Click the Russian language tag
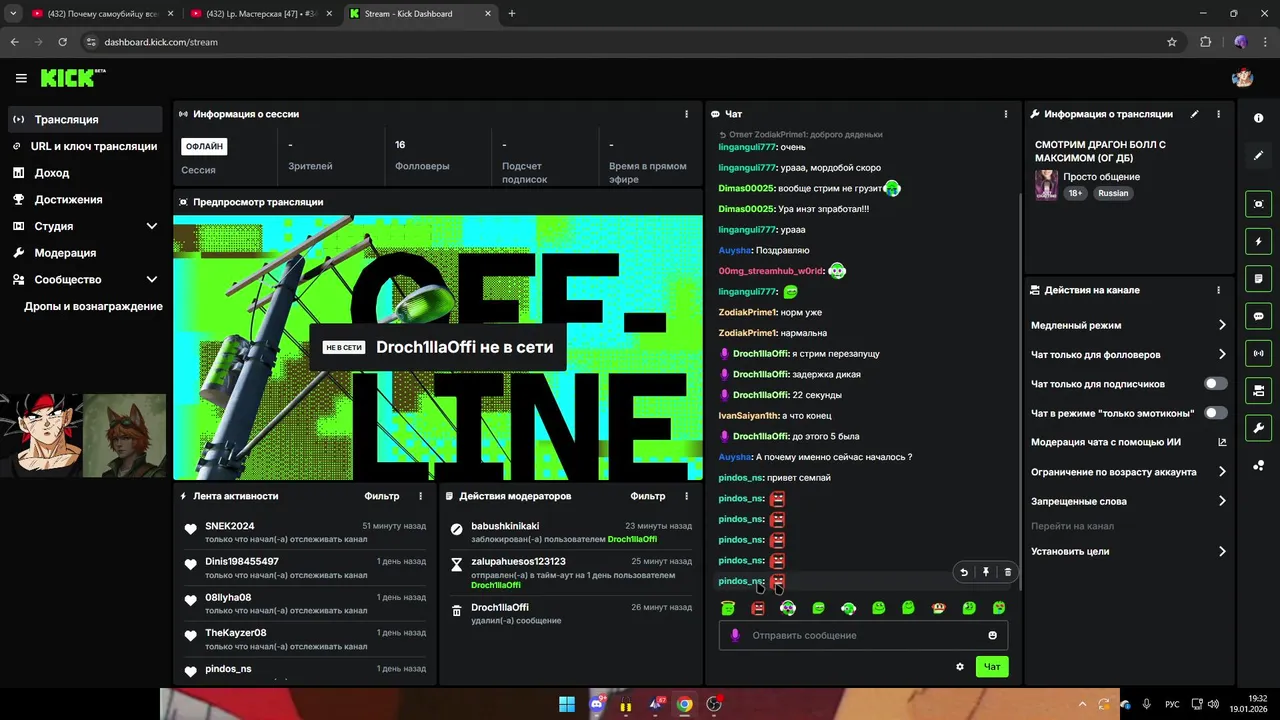This screenshot has width=1280, height=720. coord(1113,193)
